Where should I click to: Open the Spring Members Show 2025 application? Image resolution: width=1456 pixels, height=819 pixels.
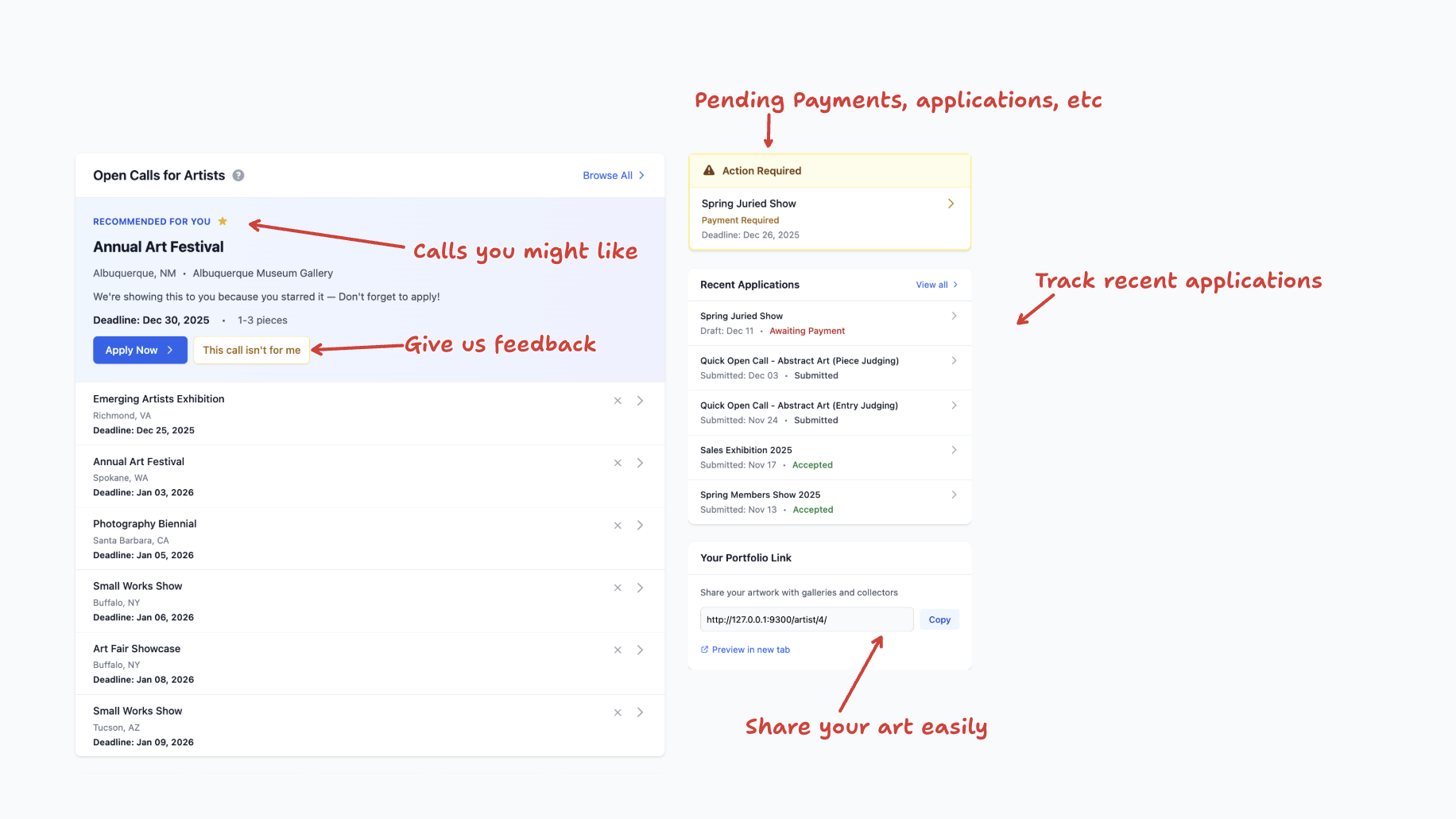point(954,494)
